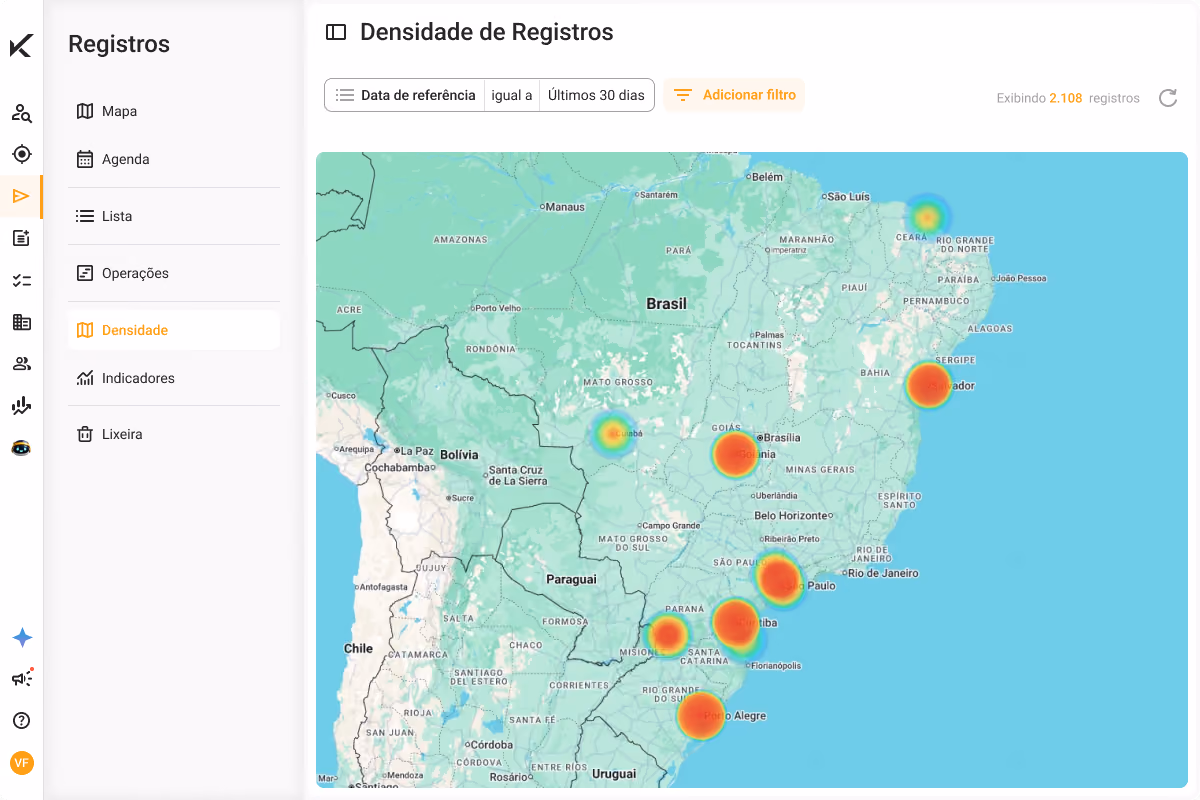Click the Uruguai label on the map
This screenshot has height=800, width=1200.
click(614, 774)
